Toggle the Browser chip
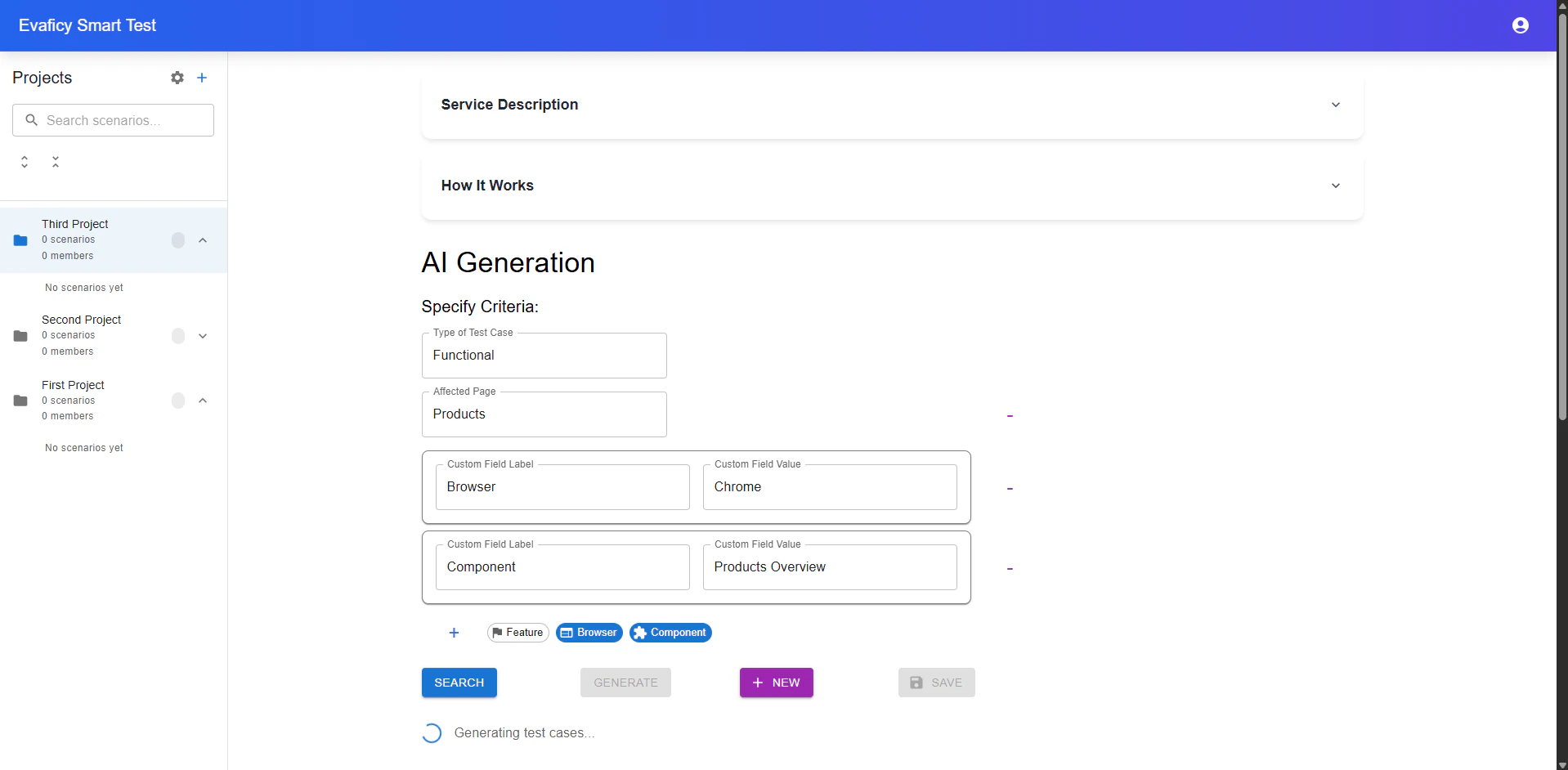 (589, 633)
